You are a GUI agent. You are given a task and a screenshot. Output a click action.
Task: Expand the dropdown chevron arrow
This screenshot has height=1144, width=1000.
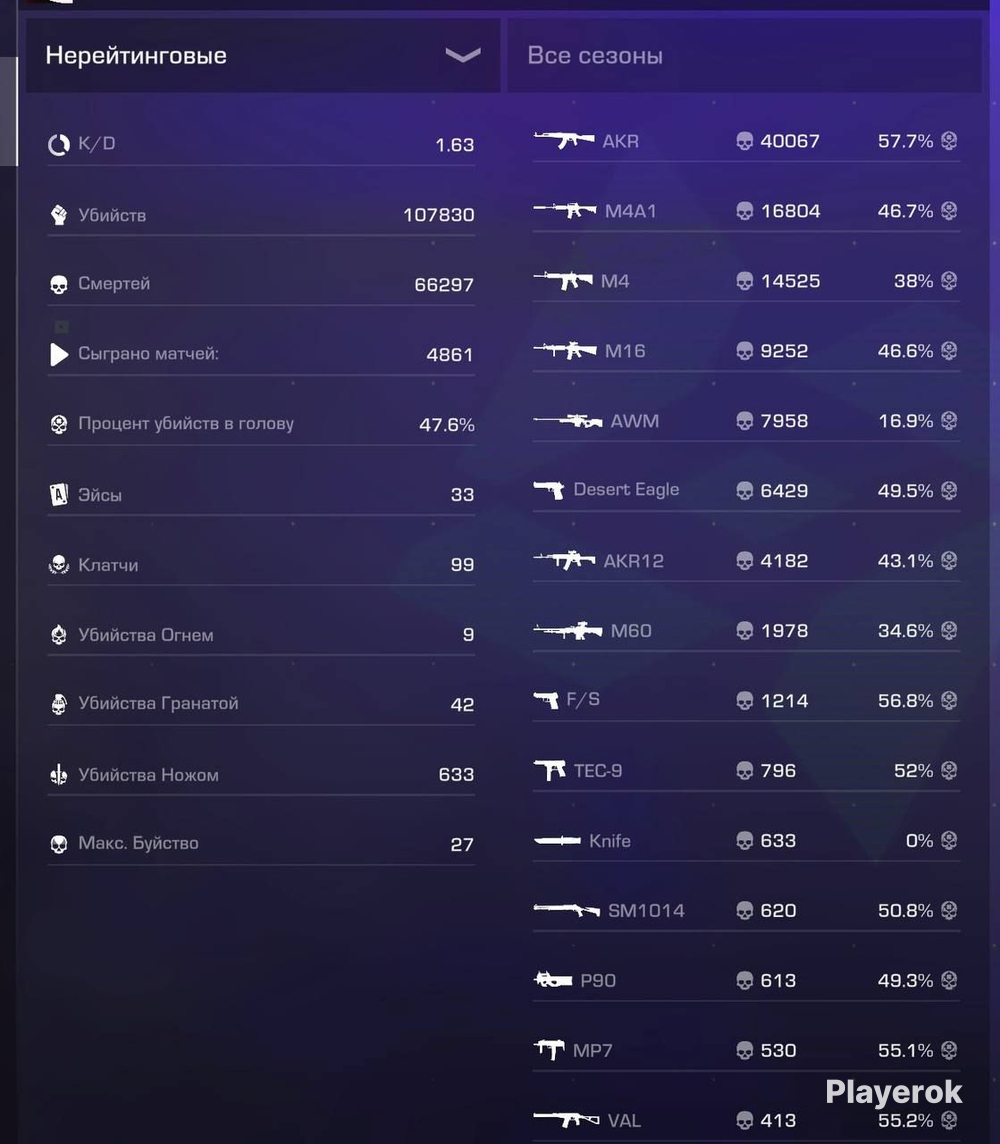[x=462, y=55]
